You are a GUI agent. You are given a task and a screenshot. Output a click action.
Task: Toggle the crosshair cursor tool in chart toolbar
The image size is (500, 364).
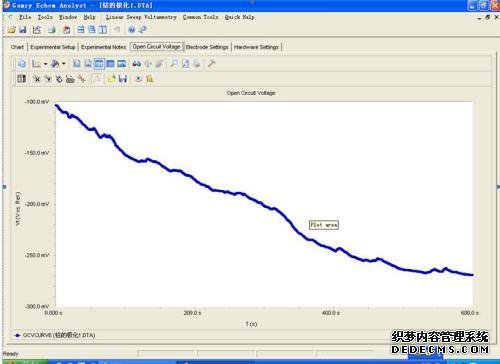(148, 63)
